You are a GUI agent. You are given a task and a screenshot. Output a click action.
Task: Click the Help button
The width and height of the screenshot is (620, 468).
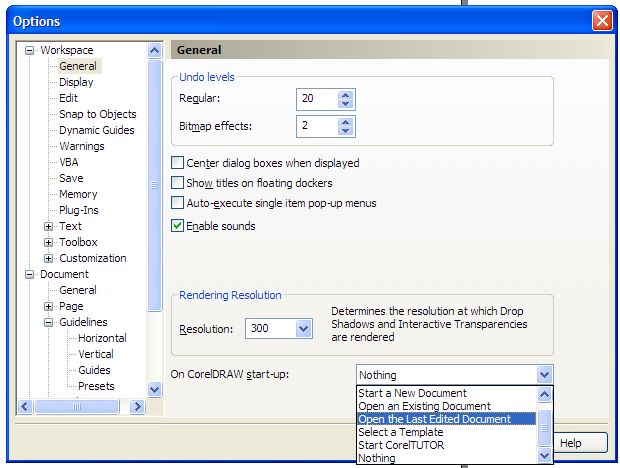pos(577,443)
